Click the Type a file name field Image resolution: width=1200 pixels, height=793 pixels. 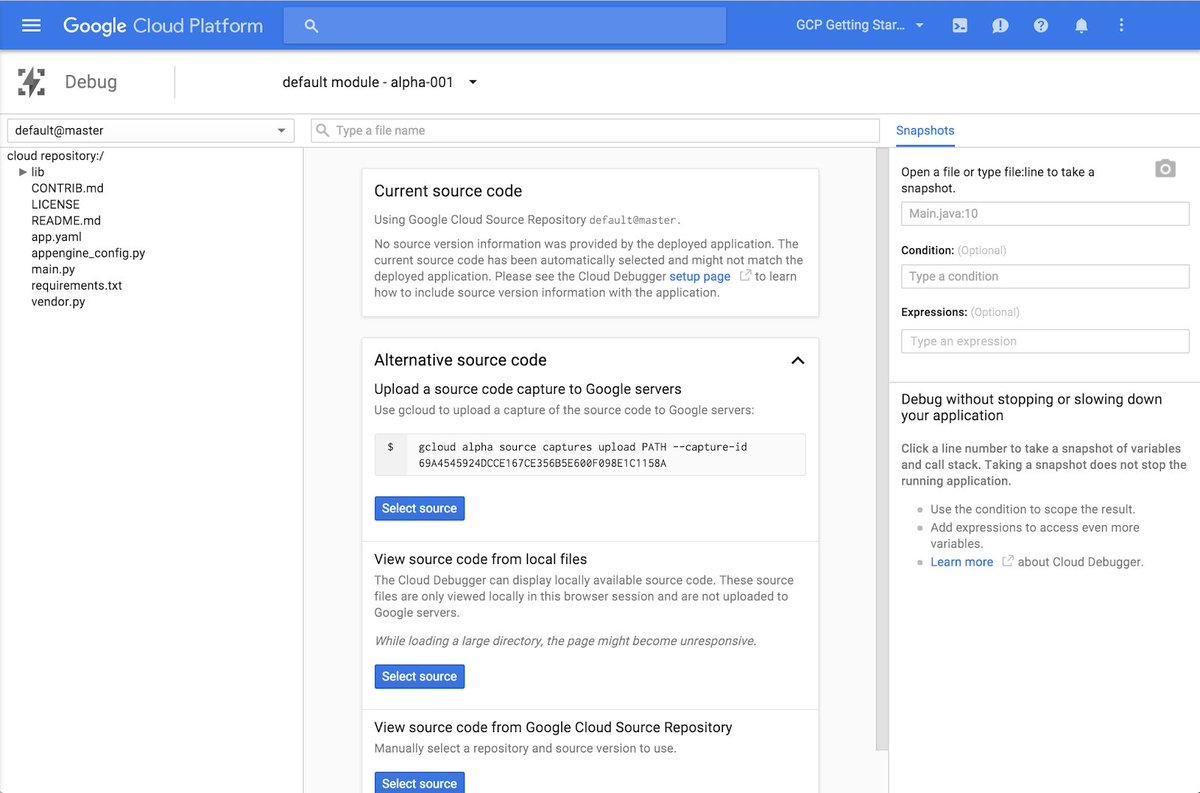coord(596,130)
